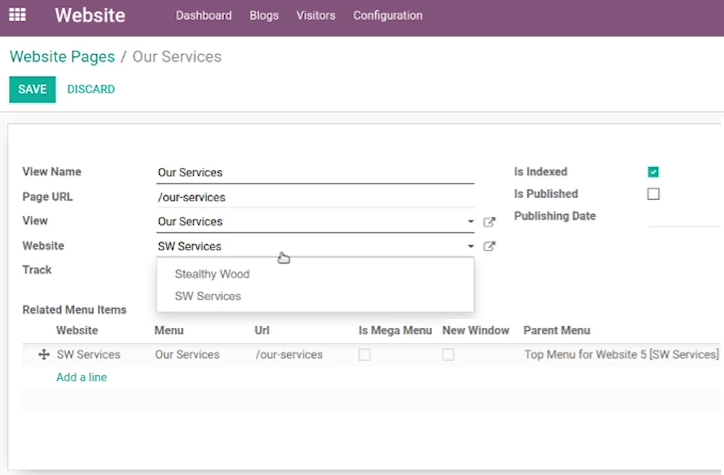Go to Visitors menu

point(316,16)
